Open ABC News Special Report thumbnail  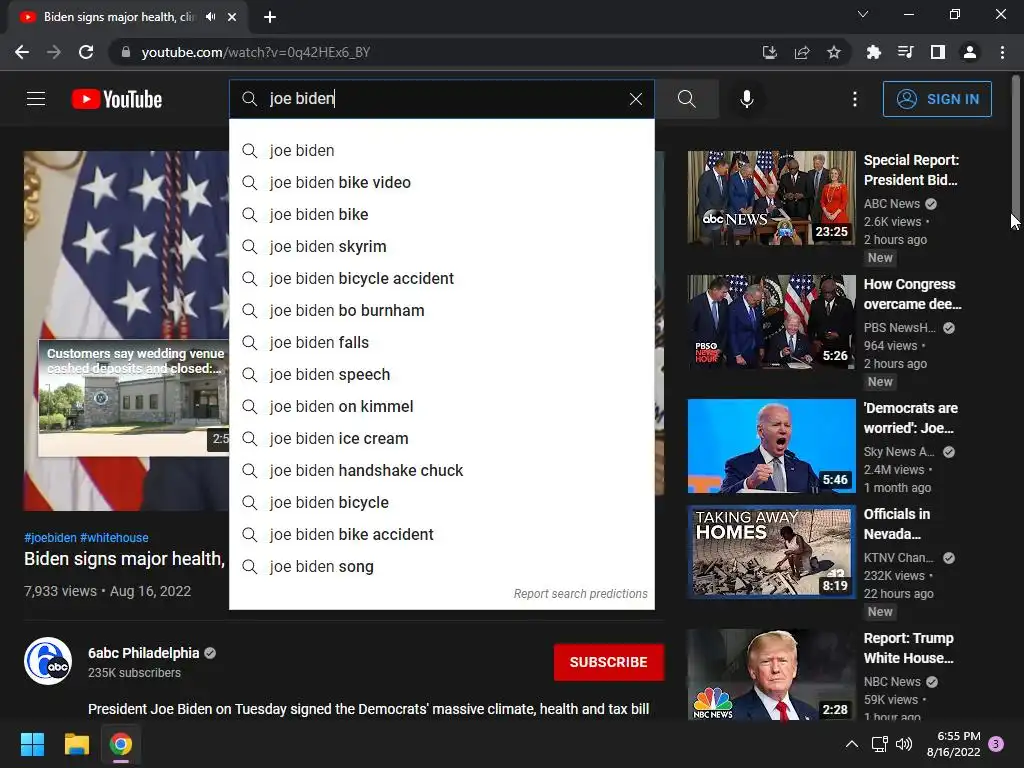coord(771,198)
